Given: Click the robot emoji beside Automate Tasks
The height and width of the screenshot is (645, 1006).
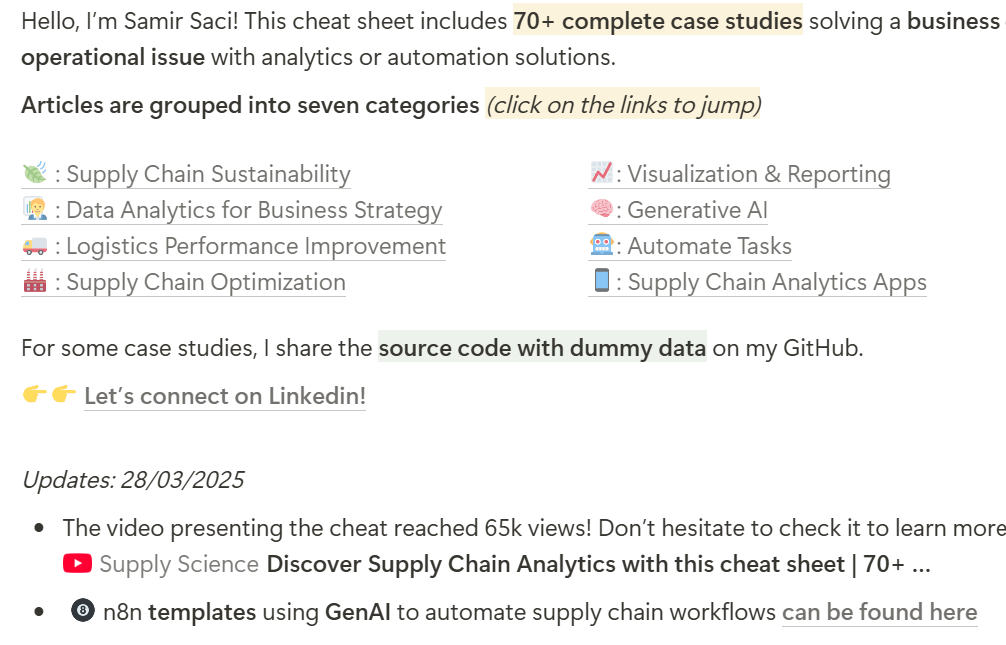Looking at the screenshot, I should tap(601, 246).
